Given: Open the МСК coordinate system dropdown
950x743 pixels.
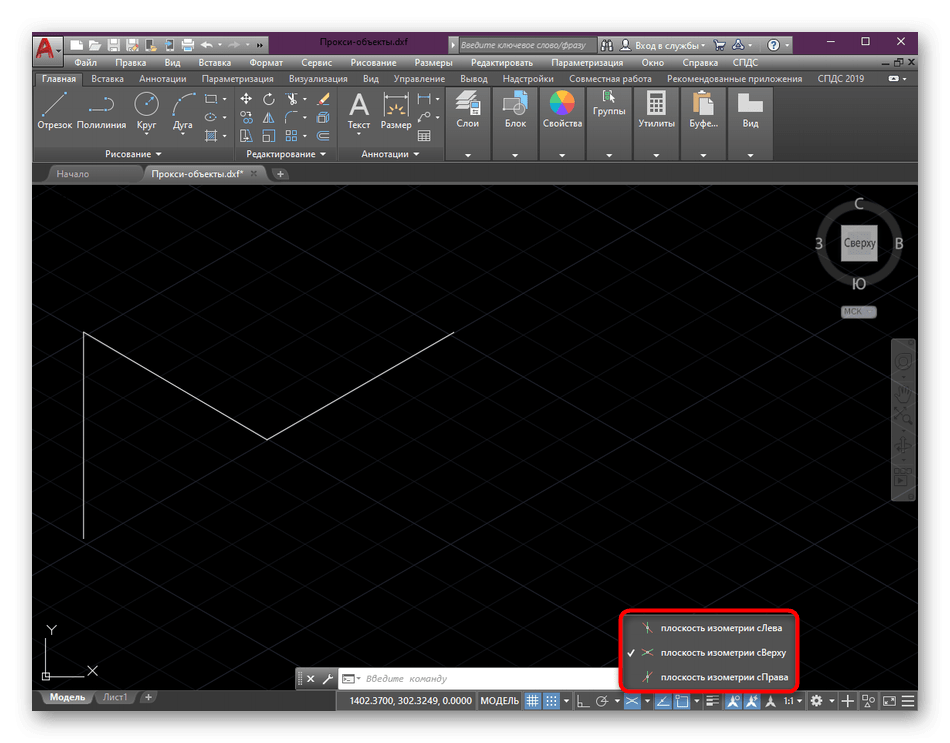Looking at the screenshot, I should coord(859,312).
